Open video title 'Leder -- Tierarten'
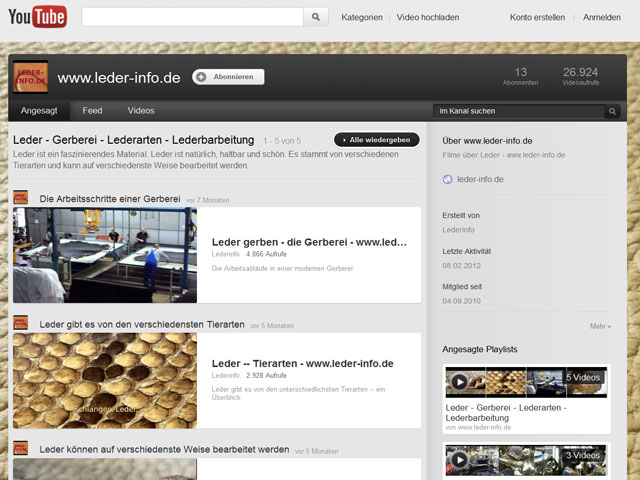This screenshot has width=640, height=480. (x=302, y=363)
